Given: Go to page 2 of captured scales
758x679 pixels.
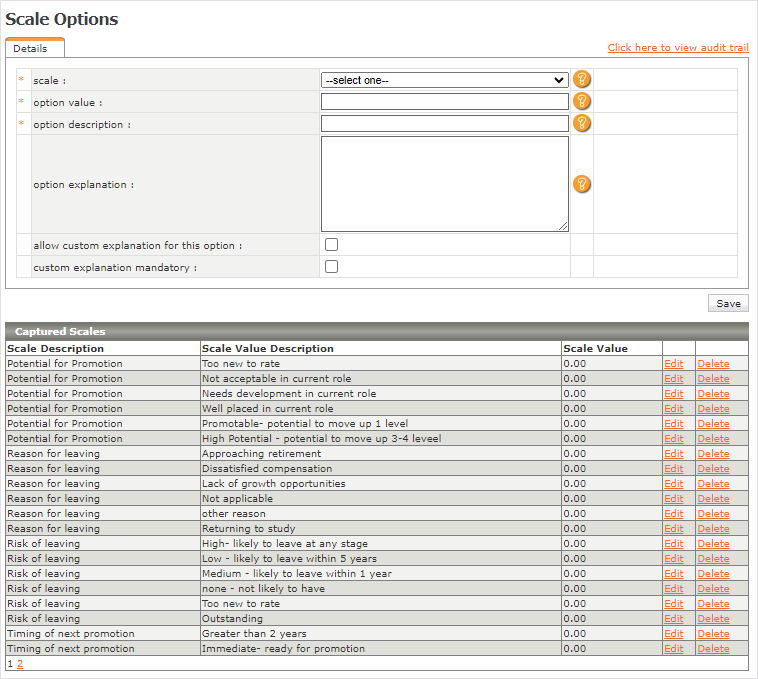Looking at the screenshot, I should click(x=20, y=664).
